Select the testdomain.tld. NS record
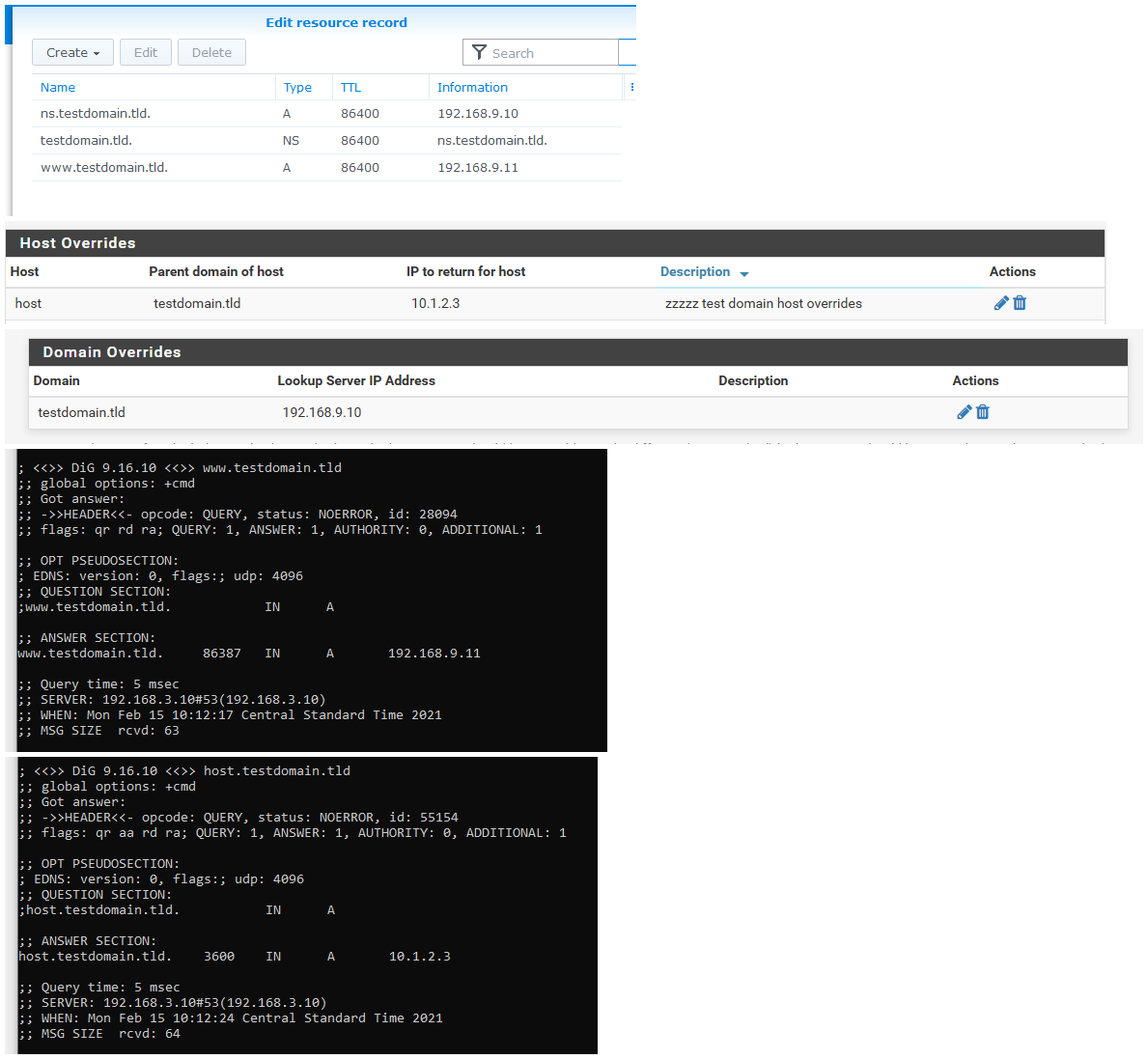This screenshot has width=1148, height=1059. point(326,141)
